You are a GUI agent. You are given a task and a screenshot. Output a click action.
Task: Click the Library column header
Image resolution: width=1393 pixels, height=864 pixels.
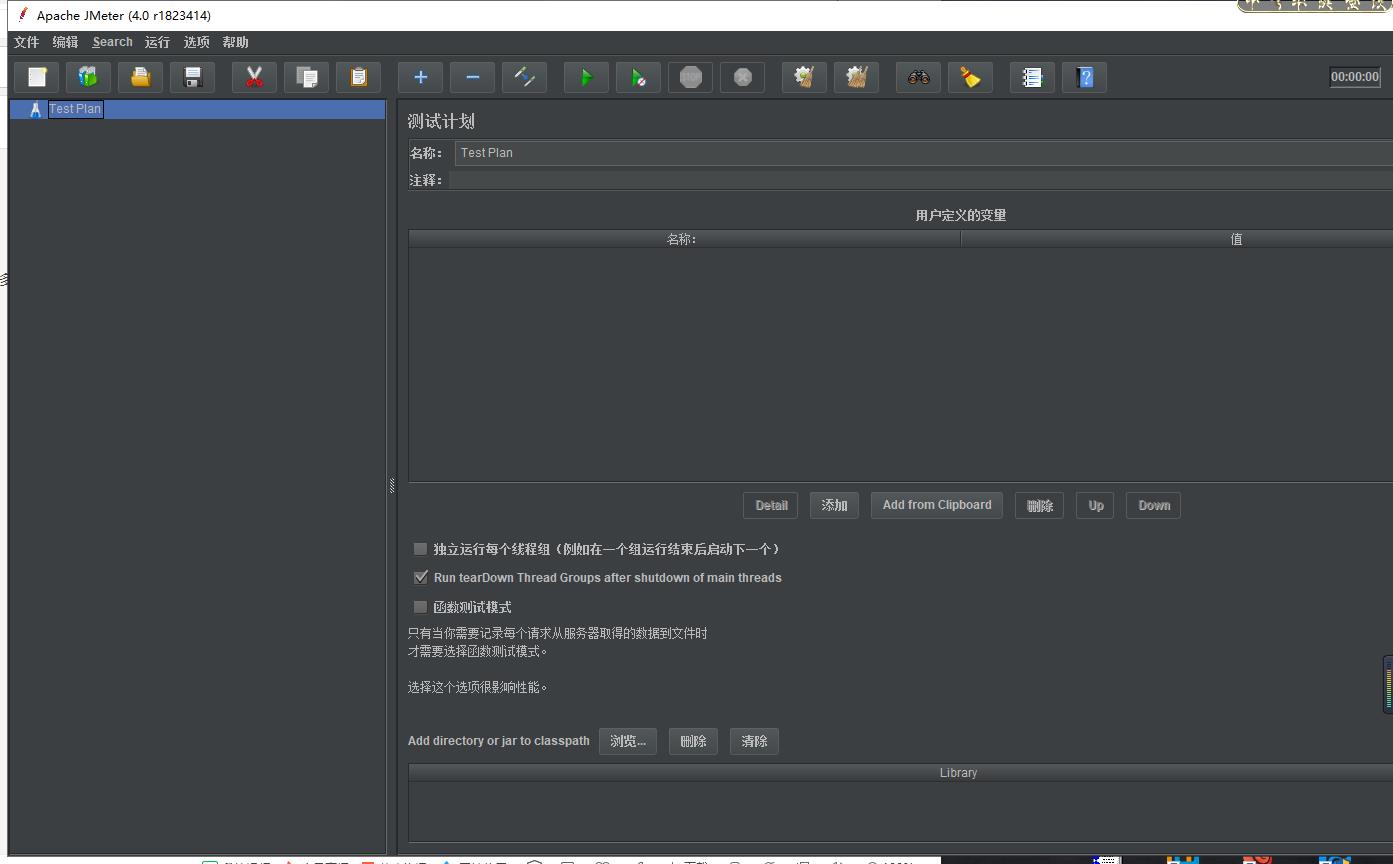coord(900,773)
